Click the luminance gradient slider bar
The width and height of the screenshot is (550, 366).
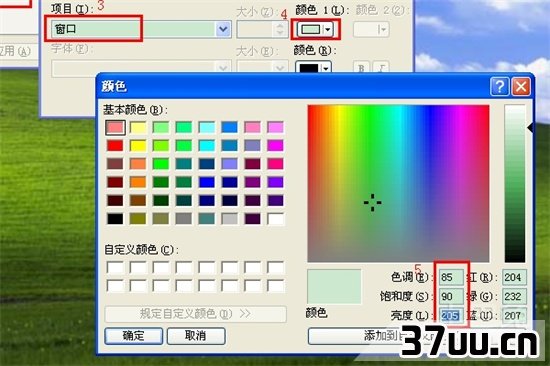515,183
